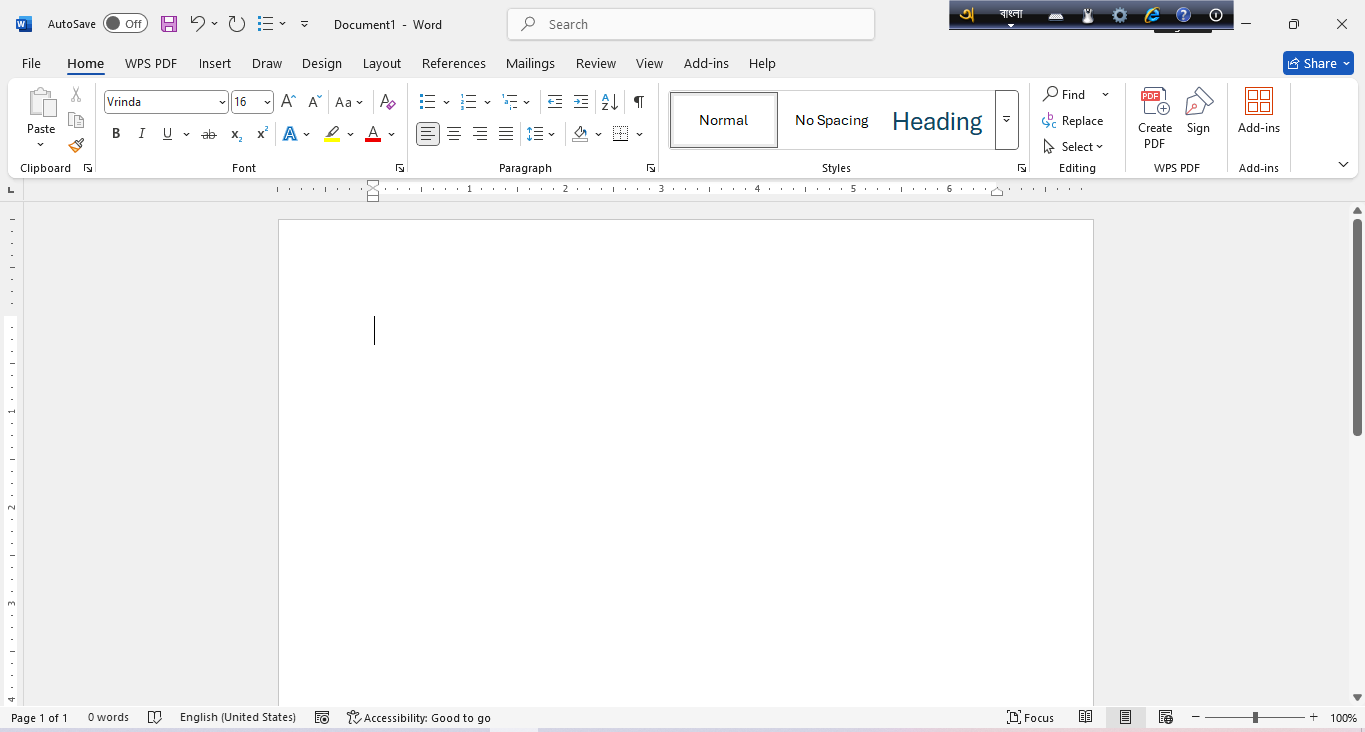Click the Replace button
This screenshot has height=732, width=1365.
tap(1073, 121)
